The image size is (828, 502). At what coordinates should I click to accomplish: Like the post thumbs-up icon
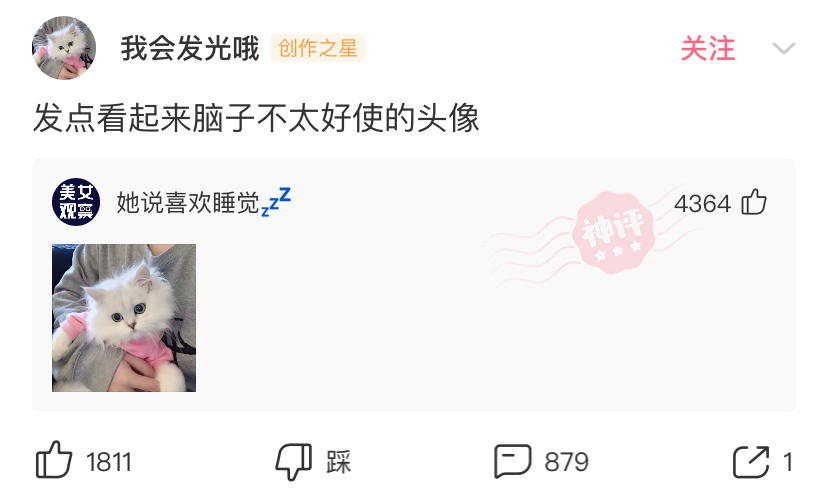54,460
